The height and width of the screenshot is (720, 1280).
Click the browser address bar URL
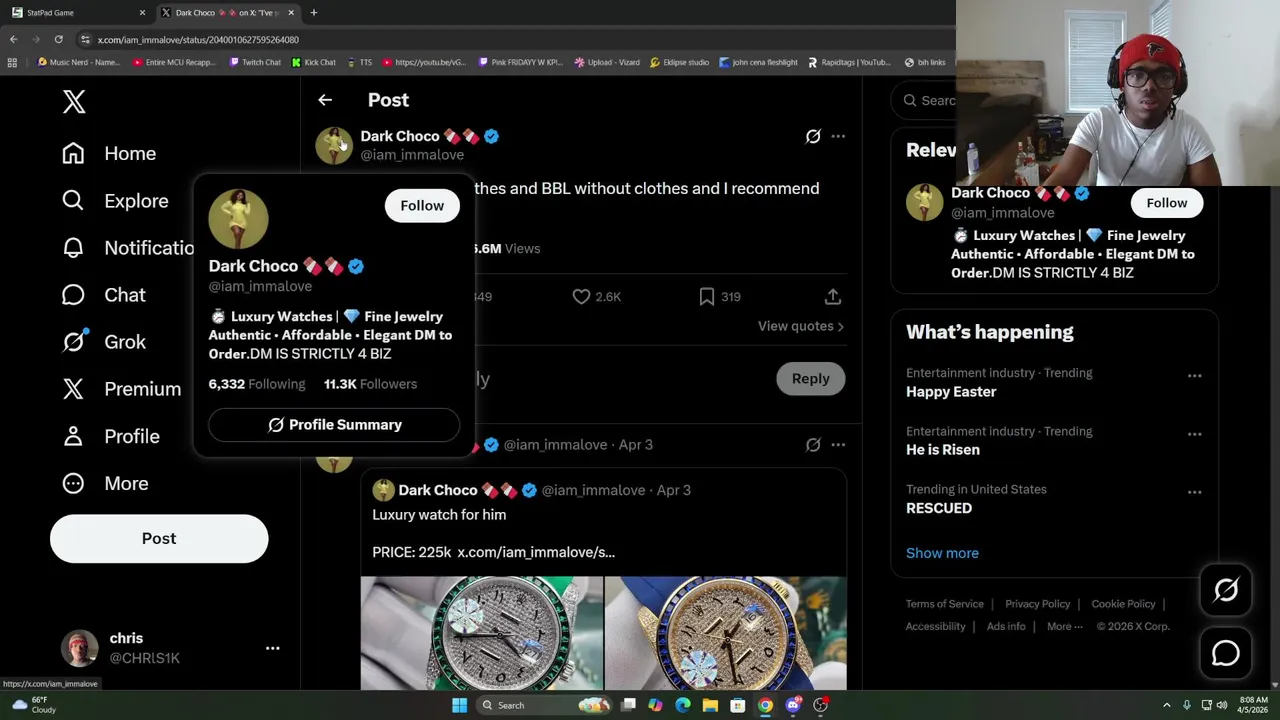click(x=198, y=39)
